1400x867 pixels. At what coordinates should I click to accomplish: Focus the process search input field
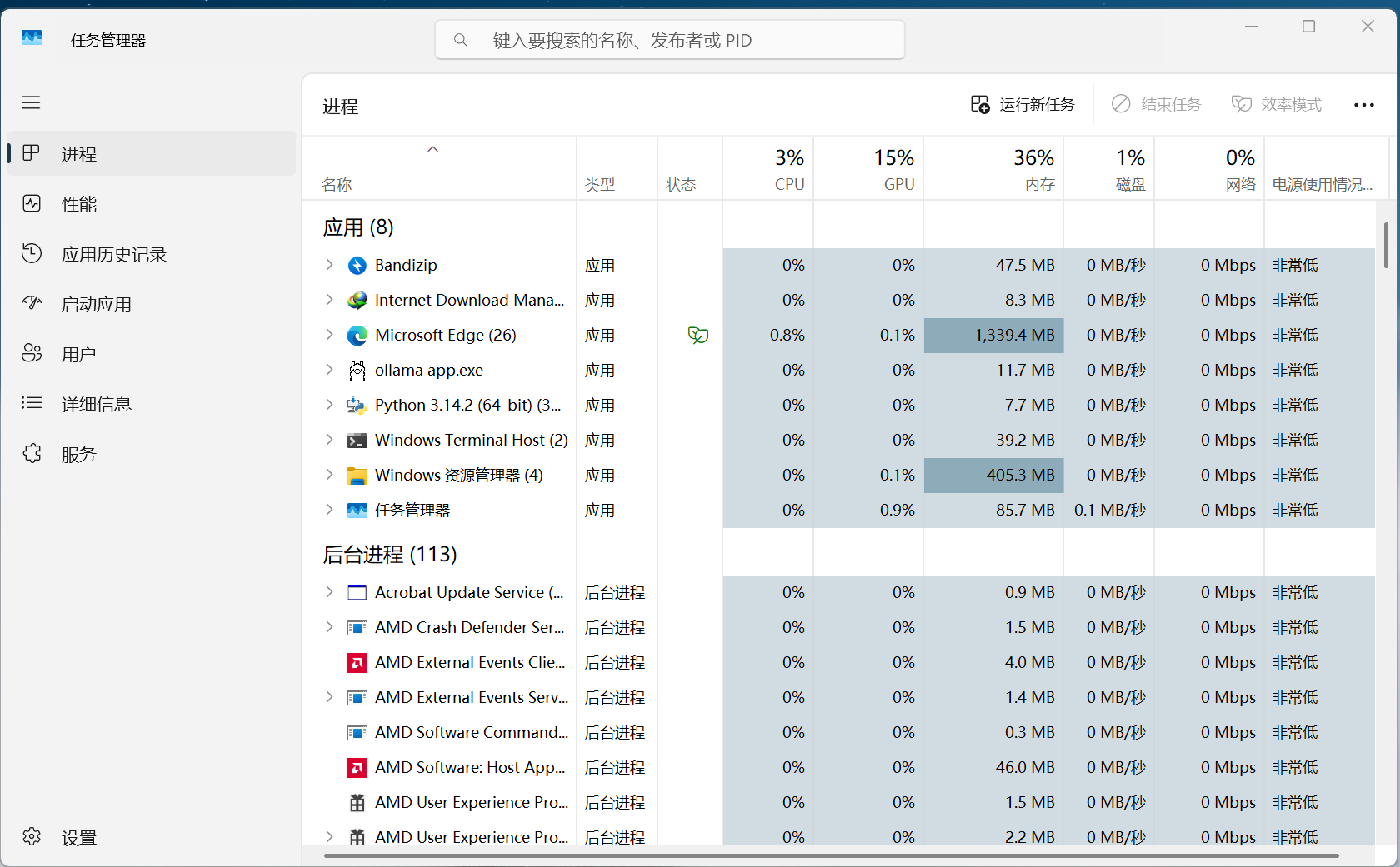pos(670,40)
